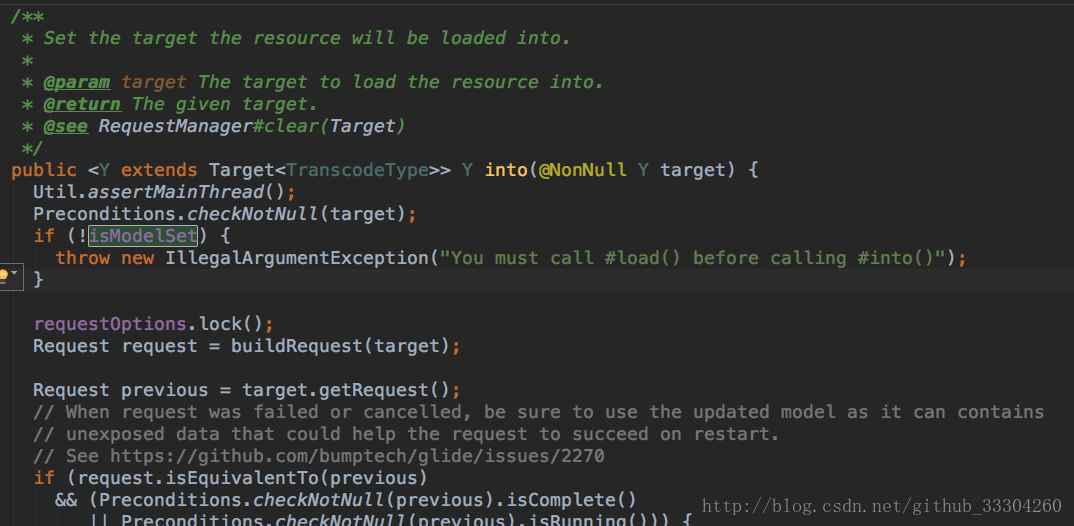
Task: Click TranscodeType in the generic declaration
Action: point(357,170)
